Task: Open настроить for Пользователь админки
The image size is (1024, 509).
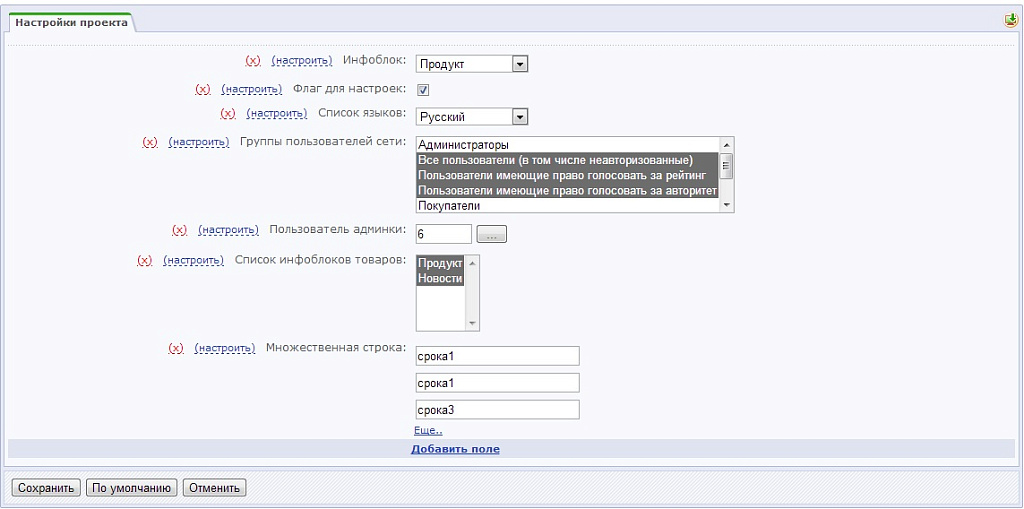Action: tap(229, 230)
